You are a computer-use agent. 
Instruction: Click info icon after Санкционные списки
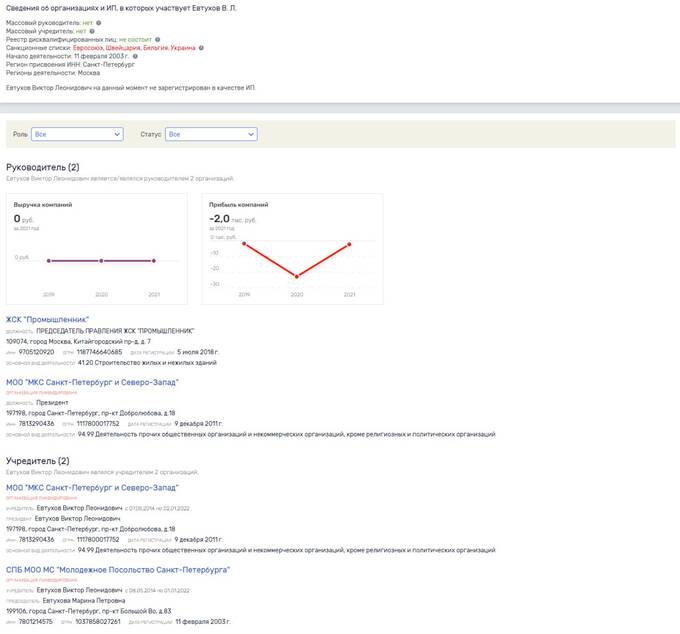[x=202, y=47]
